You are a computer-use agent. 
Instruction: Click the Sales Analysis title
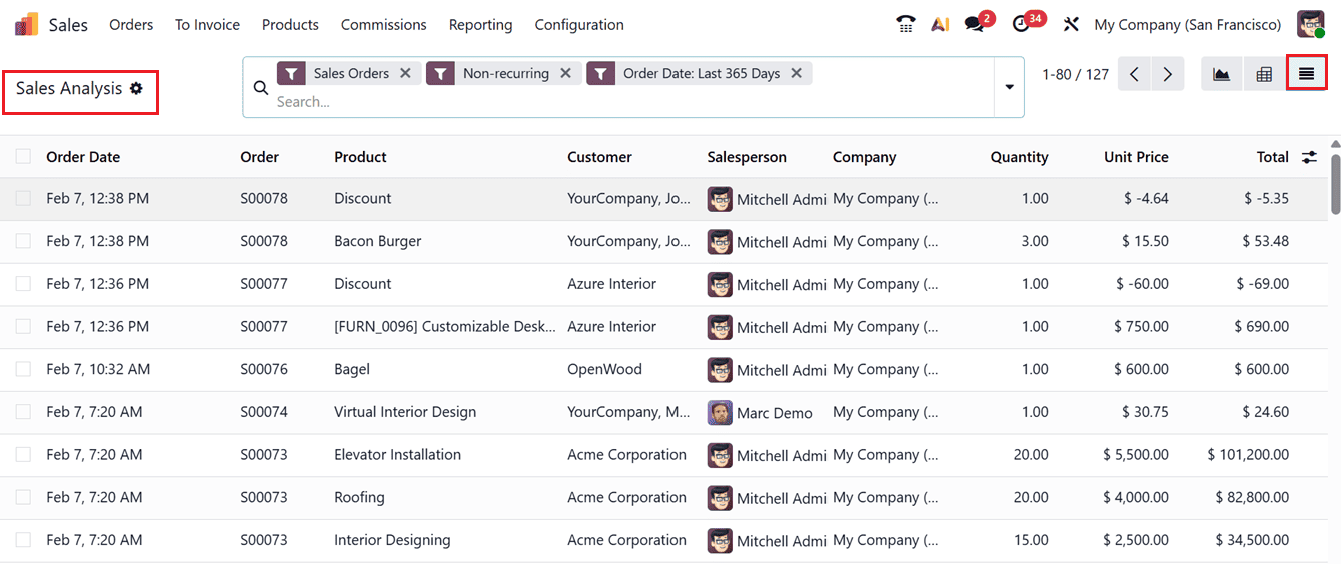69,88
